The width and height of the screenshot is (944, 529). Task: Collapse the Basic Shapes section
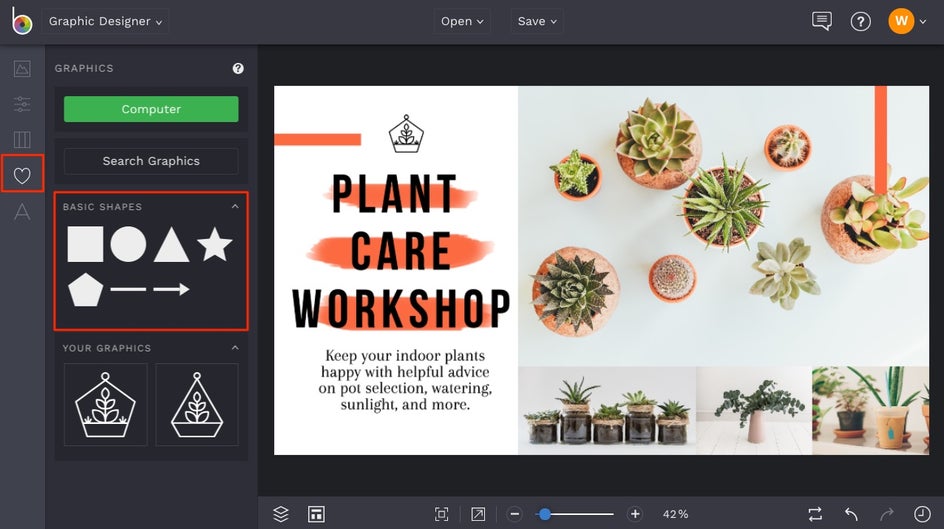tap(235, 207)
